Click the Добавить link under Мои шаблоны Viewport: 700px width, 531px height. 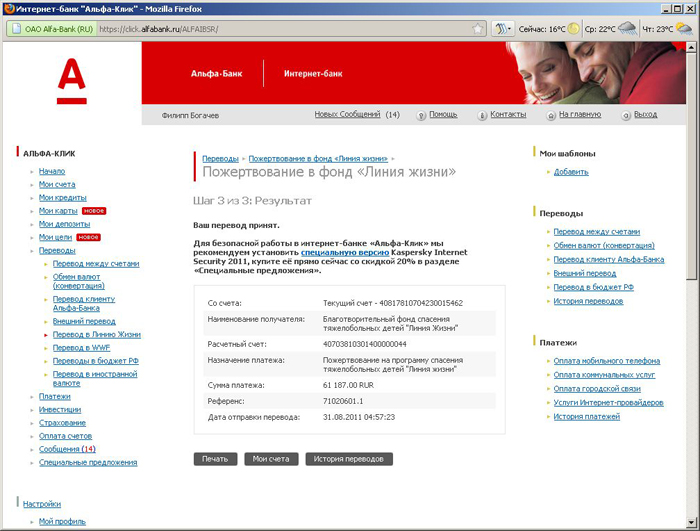(x=571, y=172)
